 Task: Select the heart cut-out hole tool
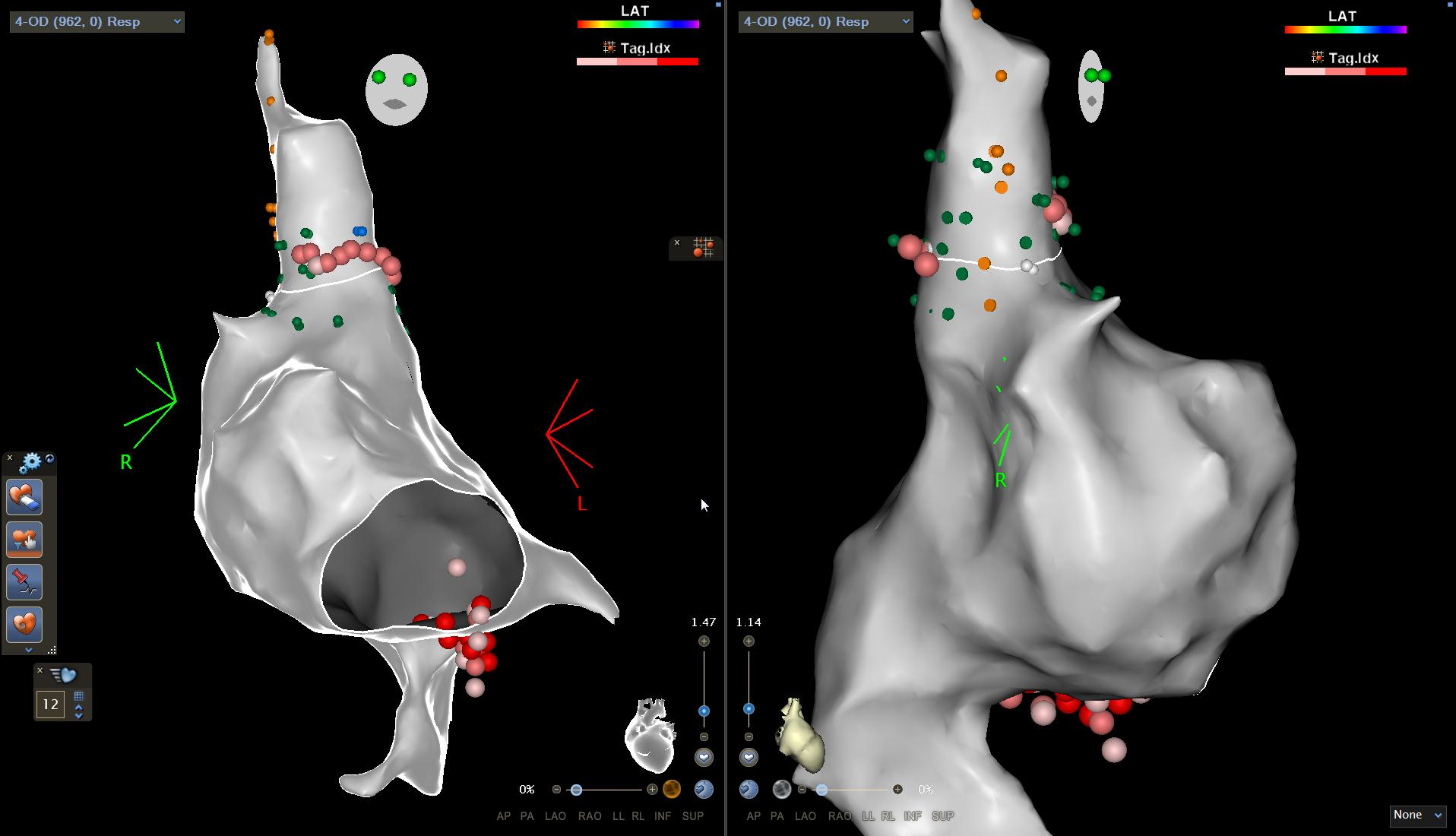pos(25,624)
